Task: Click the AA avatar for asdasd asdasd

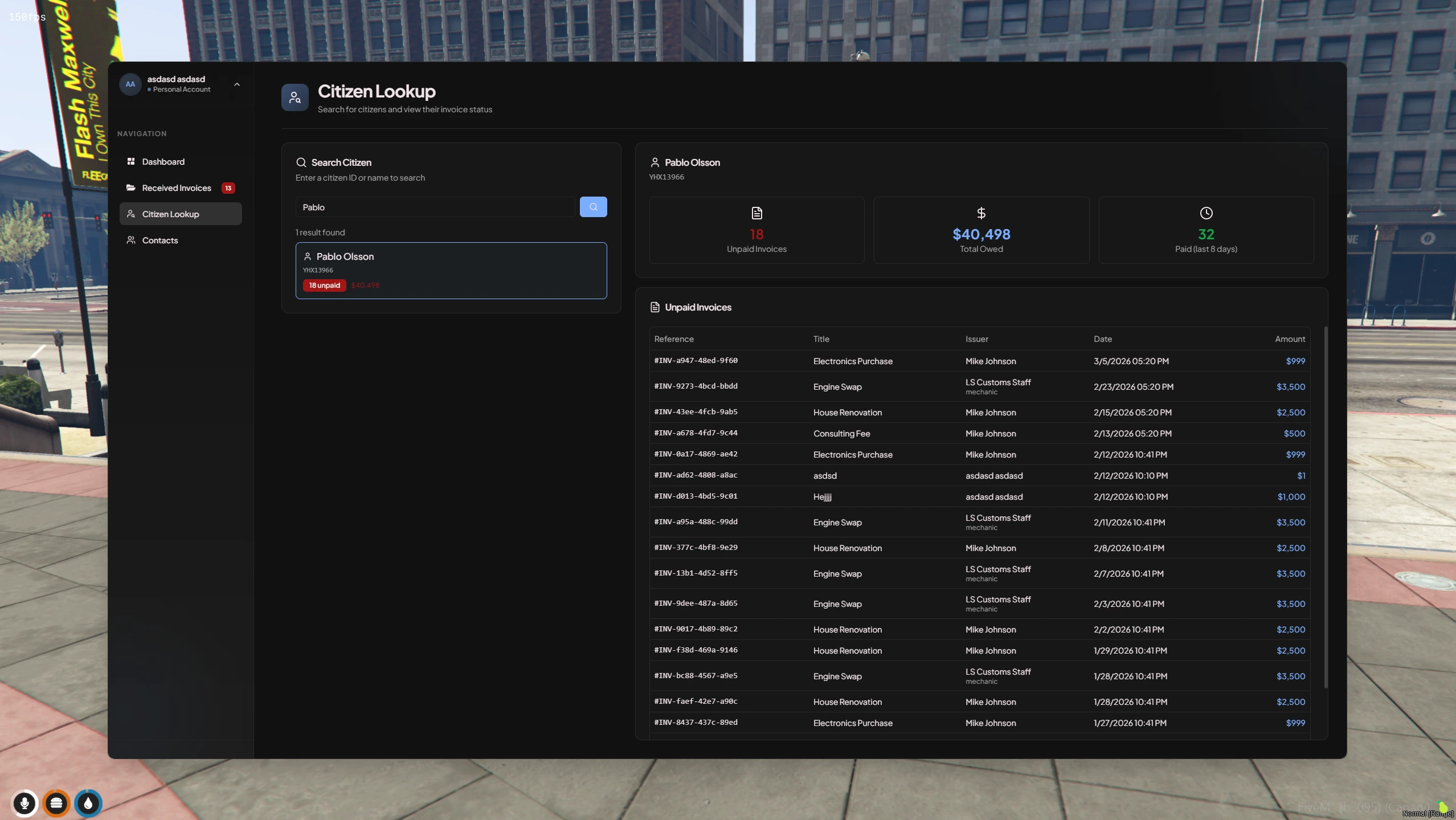Action: pyautogui.click(x=130, y=84)
